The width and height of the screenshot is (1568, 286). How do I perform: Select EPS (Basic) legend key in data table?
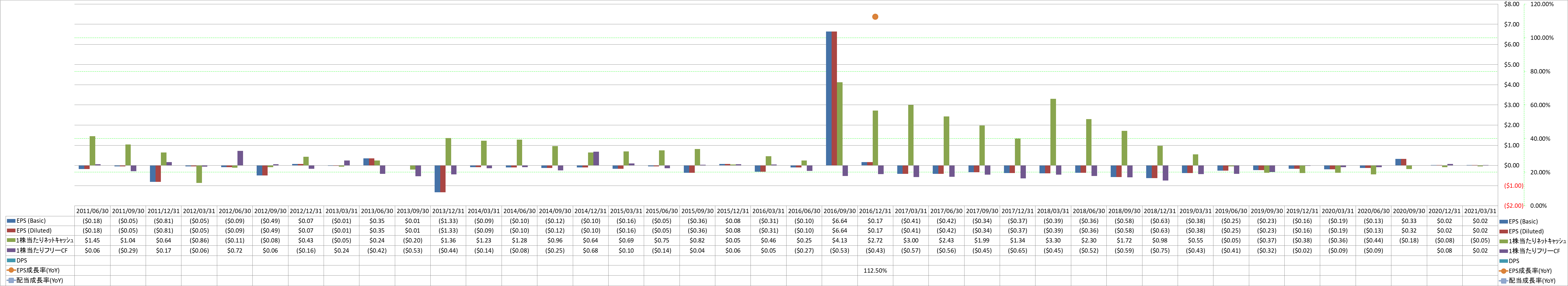[11, 221]
